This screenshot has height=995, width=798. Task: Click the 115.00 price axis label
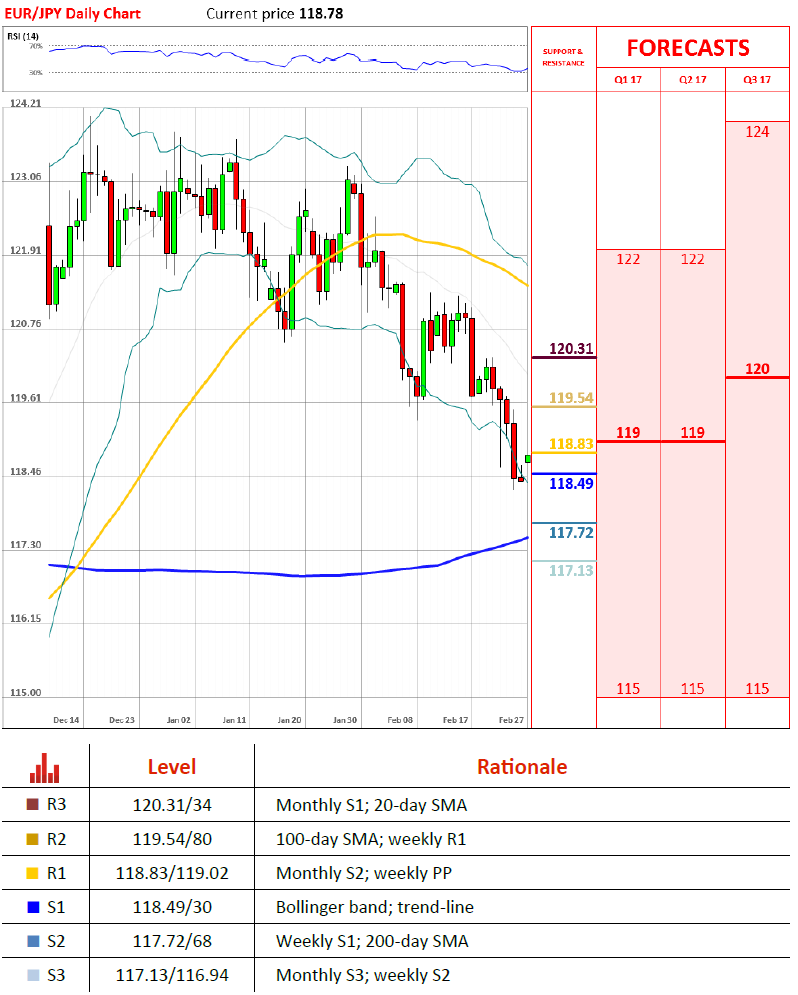[25, 692]
